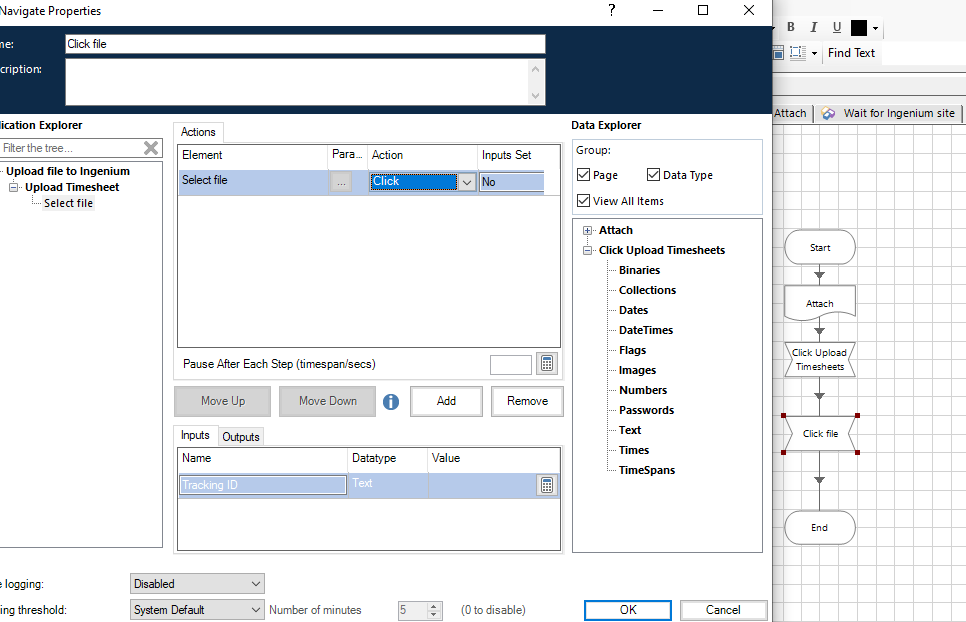Viewport: 966px width, 622px height.
Task: Click the blue info icon
Action: (391, 402)
